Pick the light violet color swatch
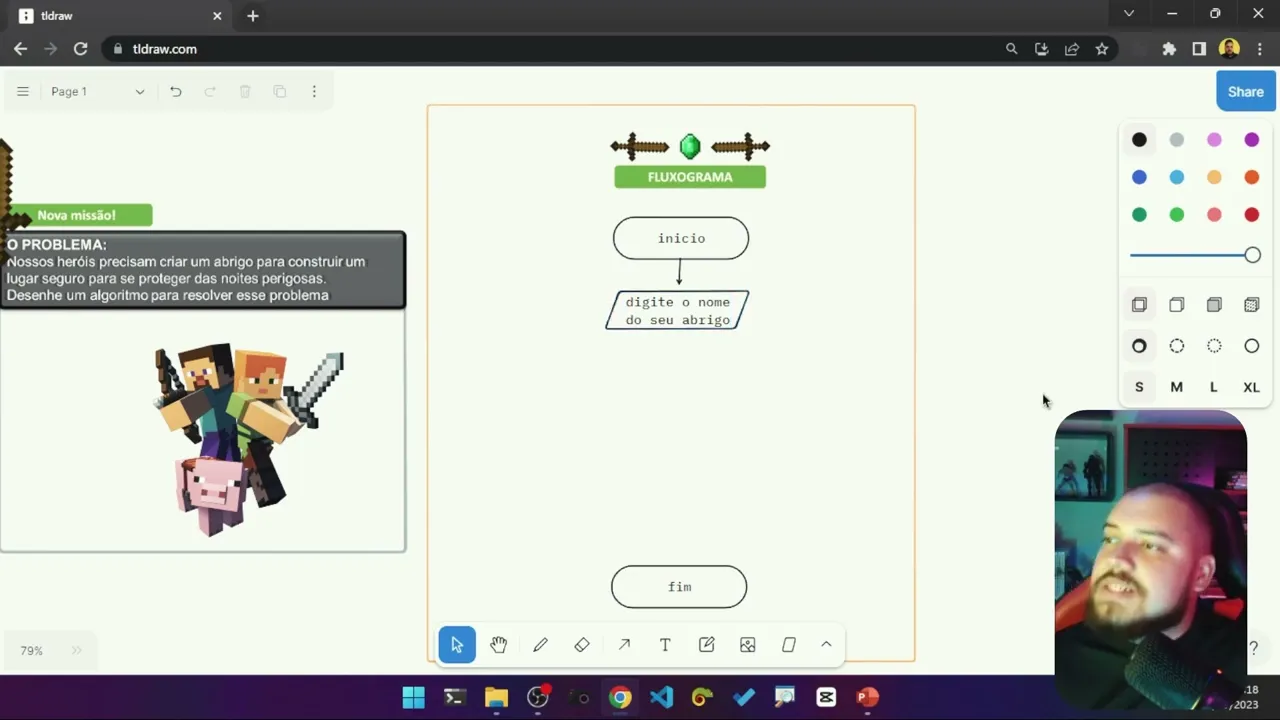 tap(1214, 140)
